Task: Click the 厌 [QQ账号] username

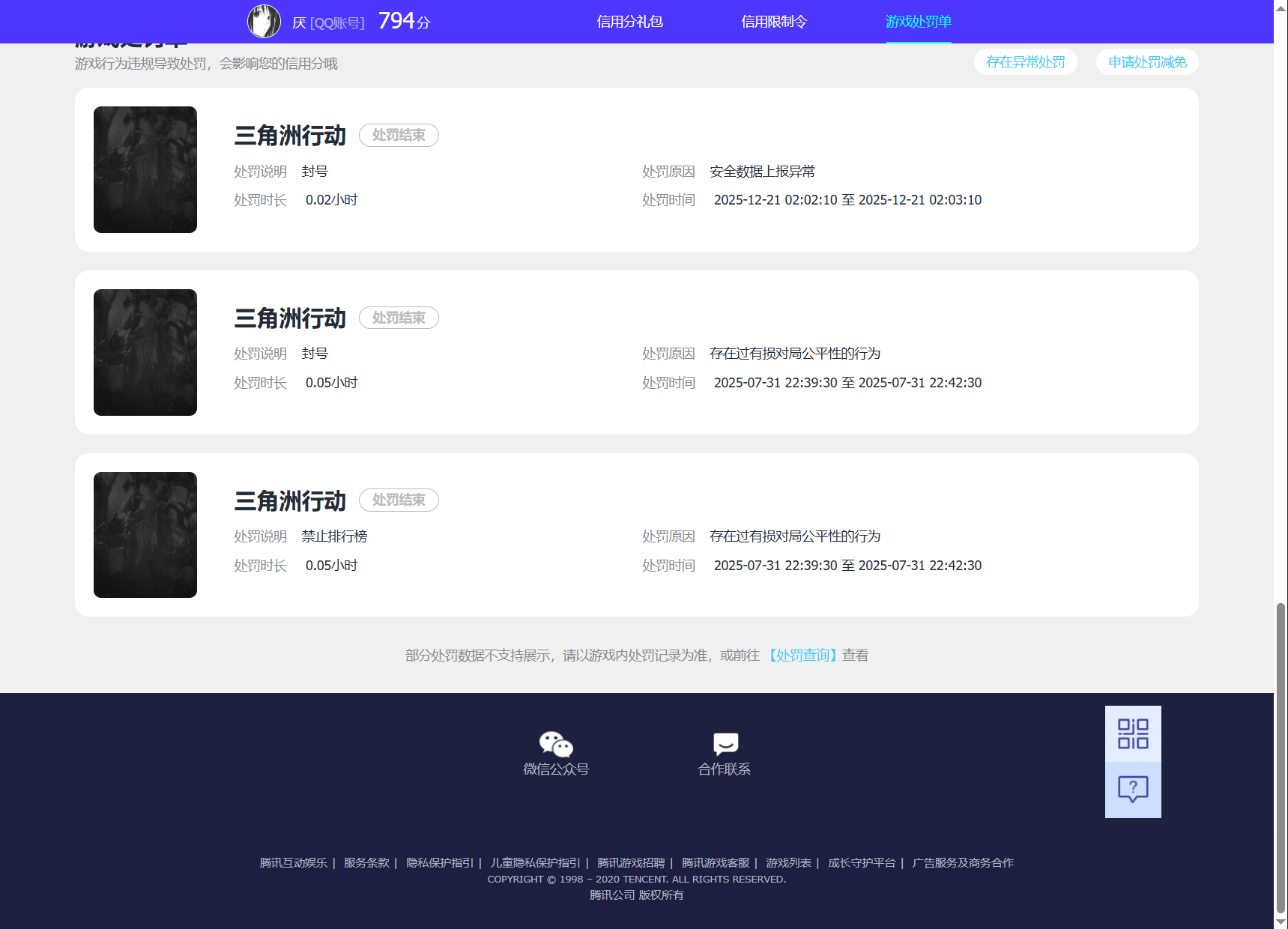Action: point(328,22)
